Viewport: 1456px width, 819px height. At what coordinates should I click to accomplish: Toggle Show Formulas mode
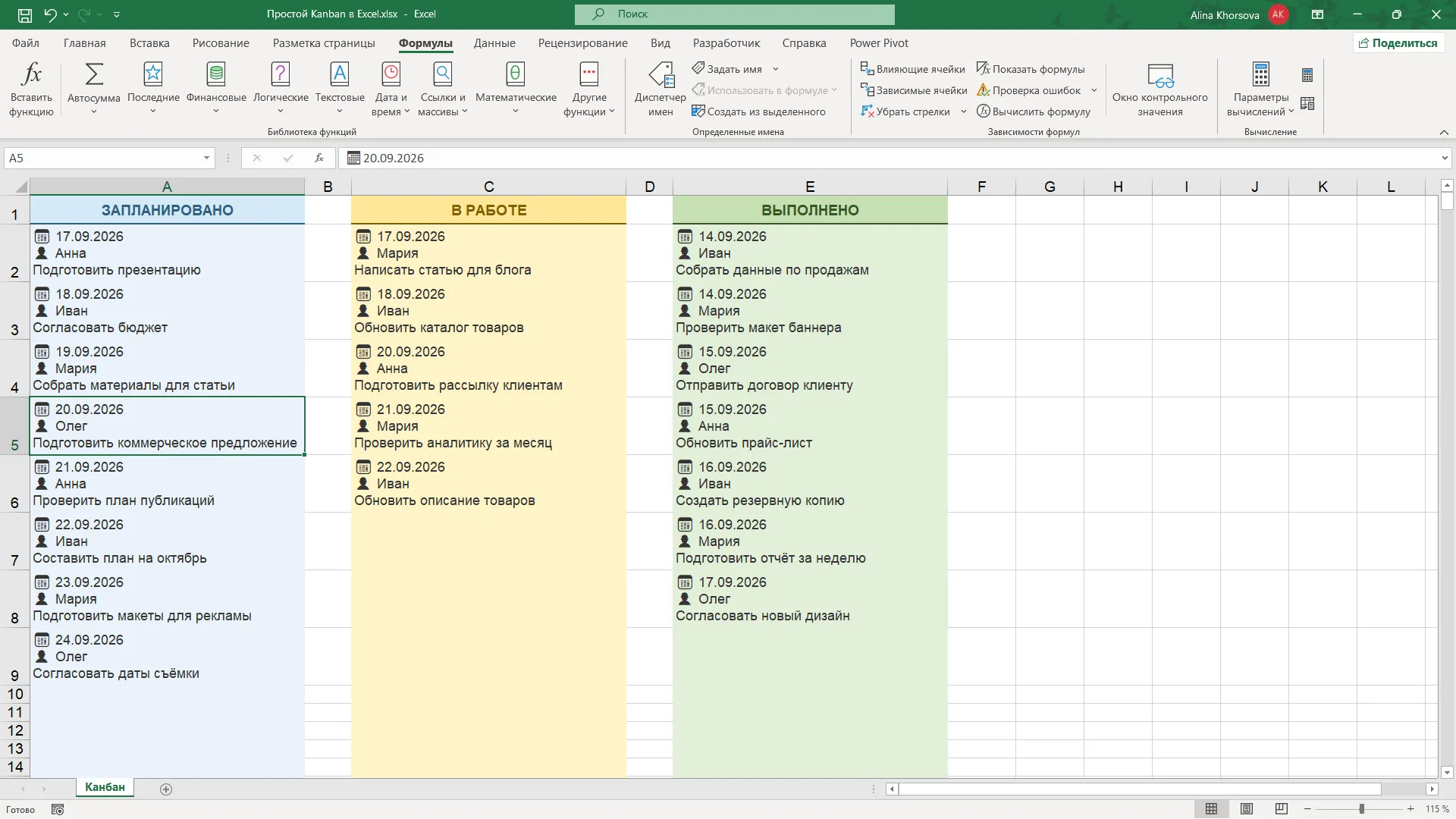[1031, 69]
